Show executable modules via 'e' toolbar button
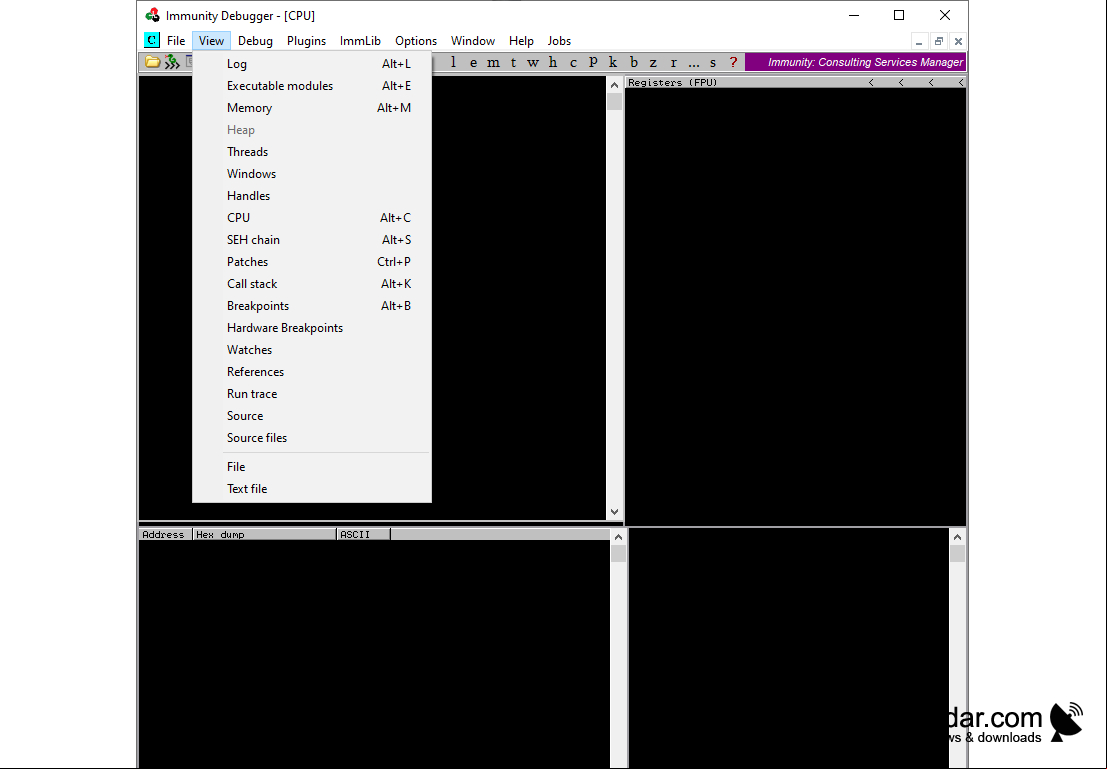Screen dimensions: 1107x769 coord(473,62)
